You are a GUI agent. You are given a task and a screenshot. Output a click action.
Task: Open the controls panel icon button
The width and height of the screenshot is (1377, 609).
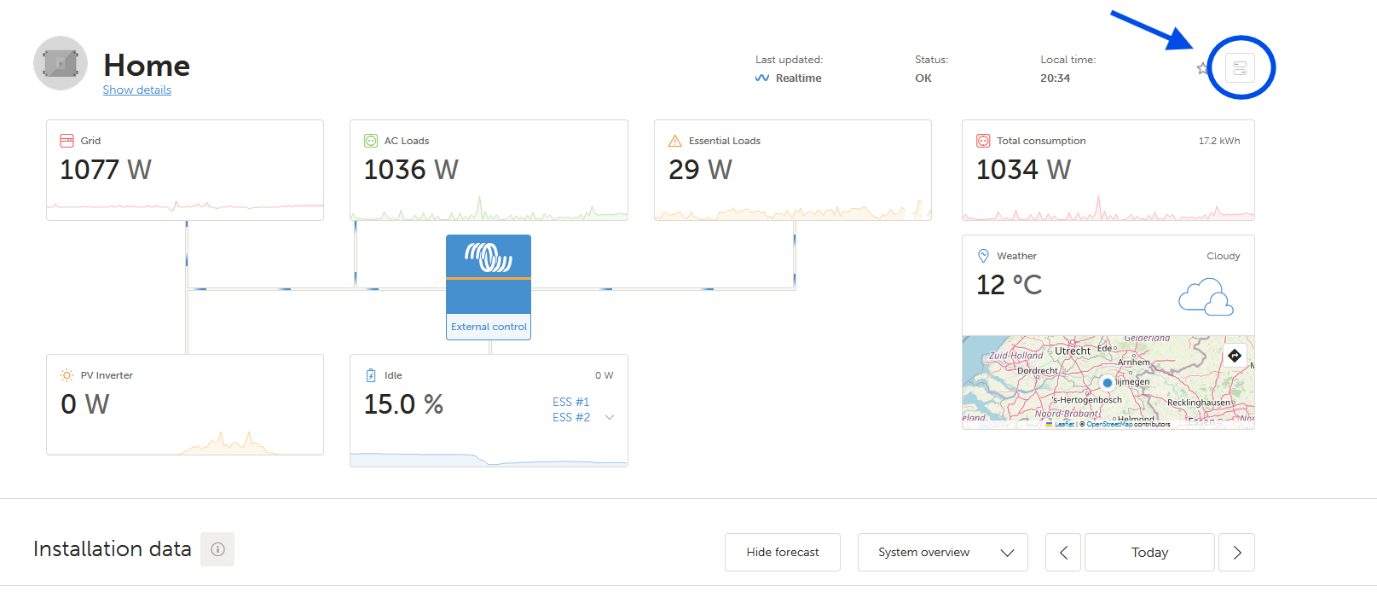[x=1240, y=68]
